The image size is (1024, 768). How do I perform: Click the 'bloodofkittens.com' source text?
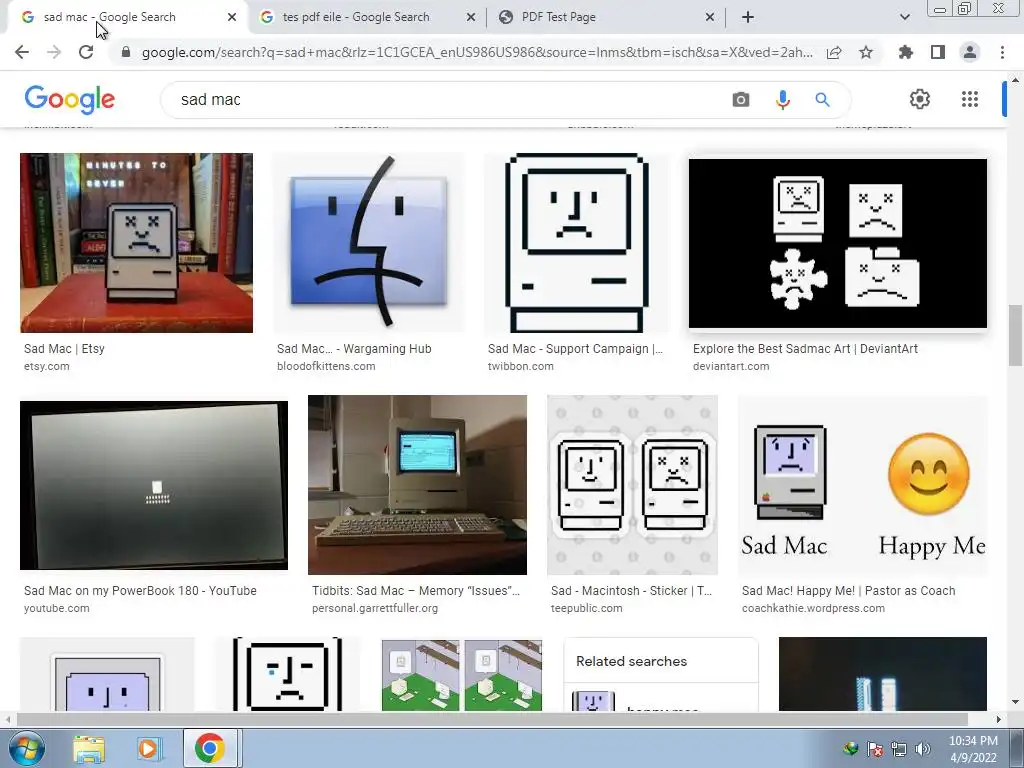coord(326,366)
